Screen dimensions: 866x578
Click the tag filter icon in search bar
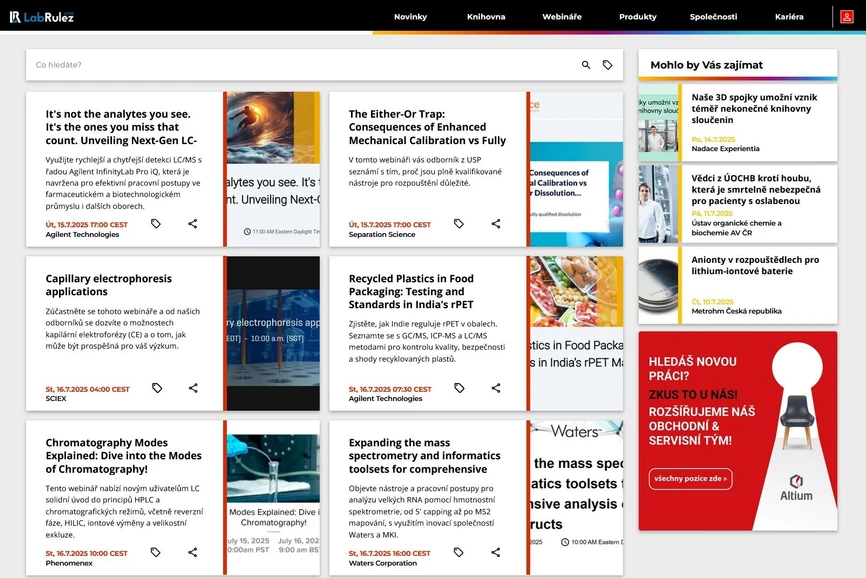point(608,65)
